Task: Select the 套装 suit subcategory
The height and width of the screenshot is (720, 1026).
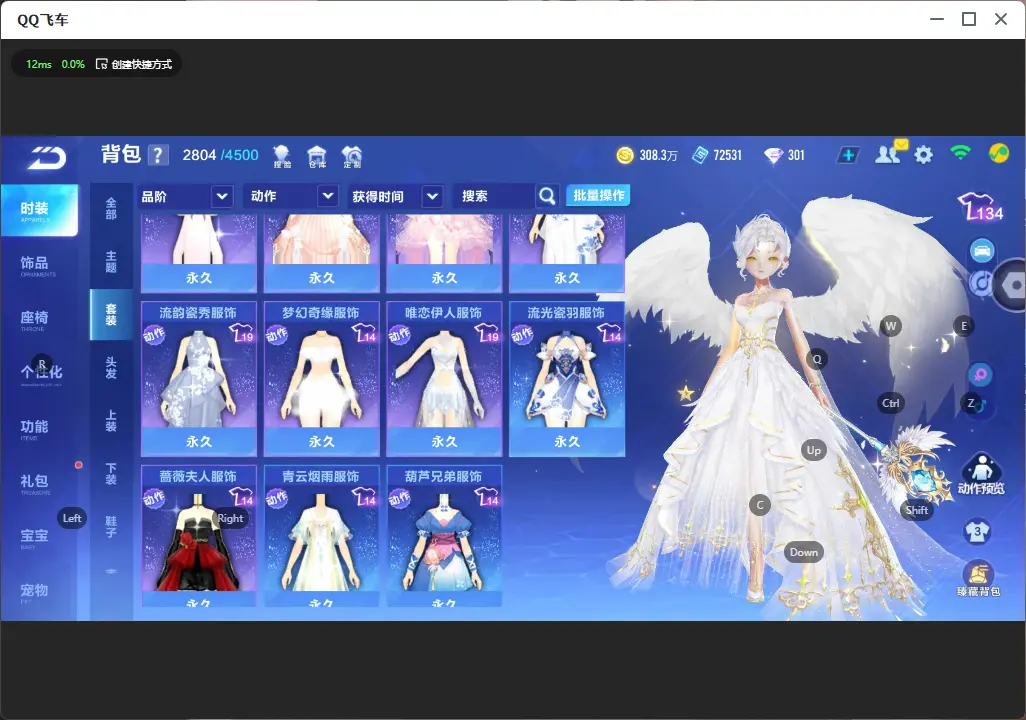Action: pyautogui.click(x=111, y=315)
